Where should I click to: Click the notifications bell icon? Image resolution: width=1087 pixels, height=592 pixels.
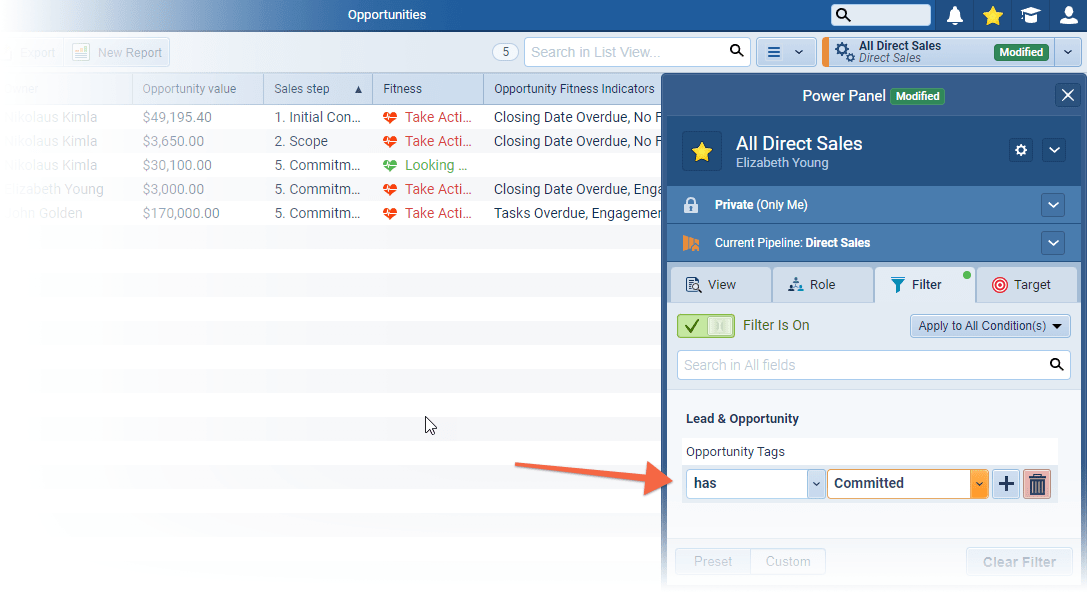click(x=955, y=15)
